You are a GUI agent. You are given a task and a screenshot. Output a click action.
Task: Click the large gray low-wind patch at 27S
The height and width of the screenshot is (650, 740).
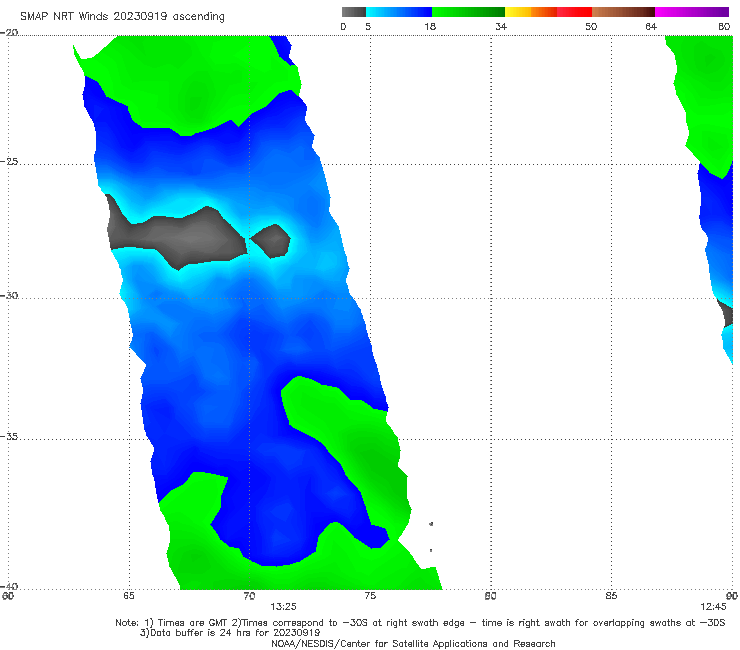[184, 236]
